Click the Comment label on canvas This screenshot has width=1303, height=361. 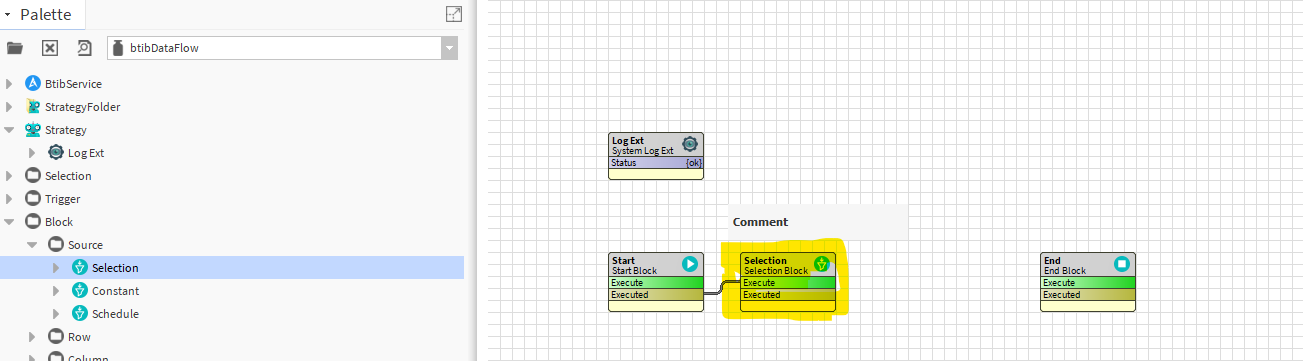(x=760, y=222)
